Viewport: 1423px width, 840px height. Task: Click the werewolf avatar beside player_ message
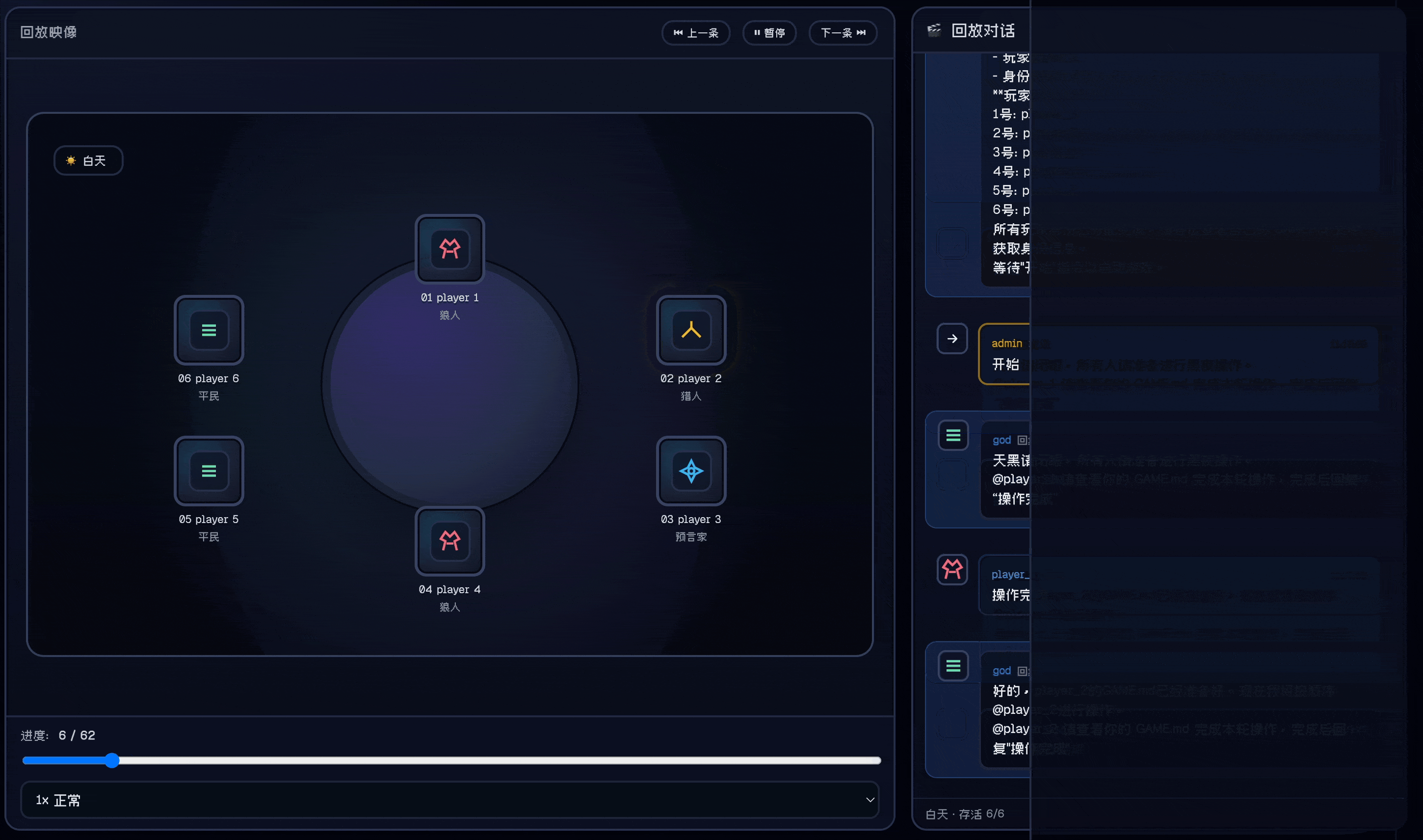952,569
